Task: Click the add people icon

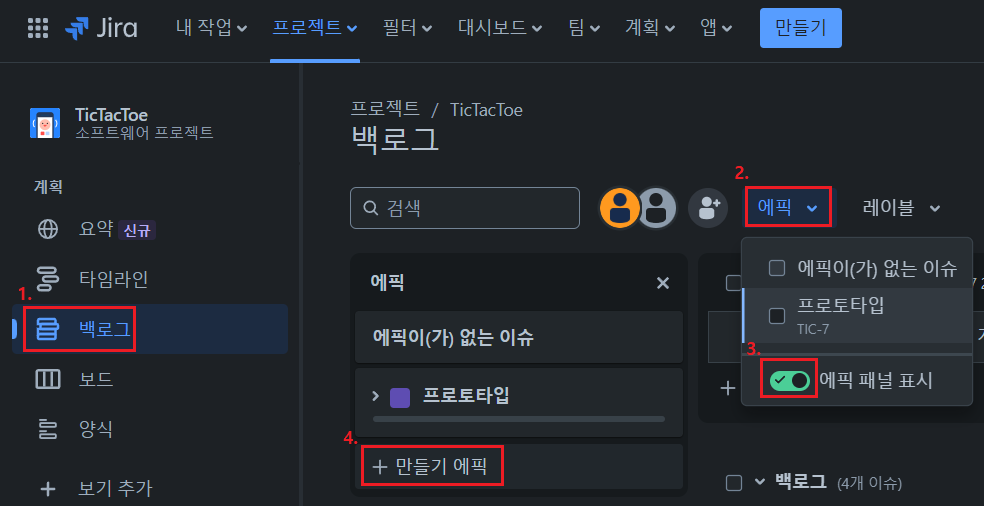Action: (708, 208)
